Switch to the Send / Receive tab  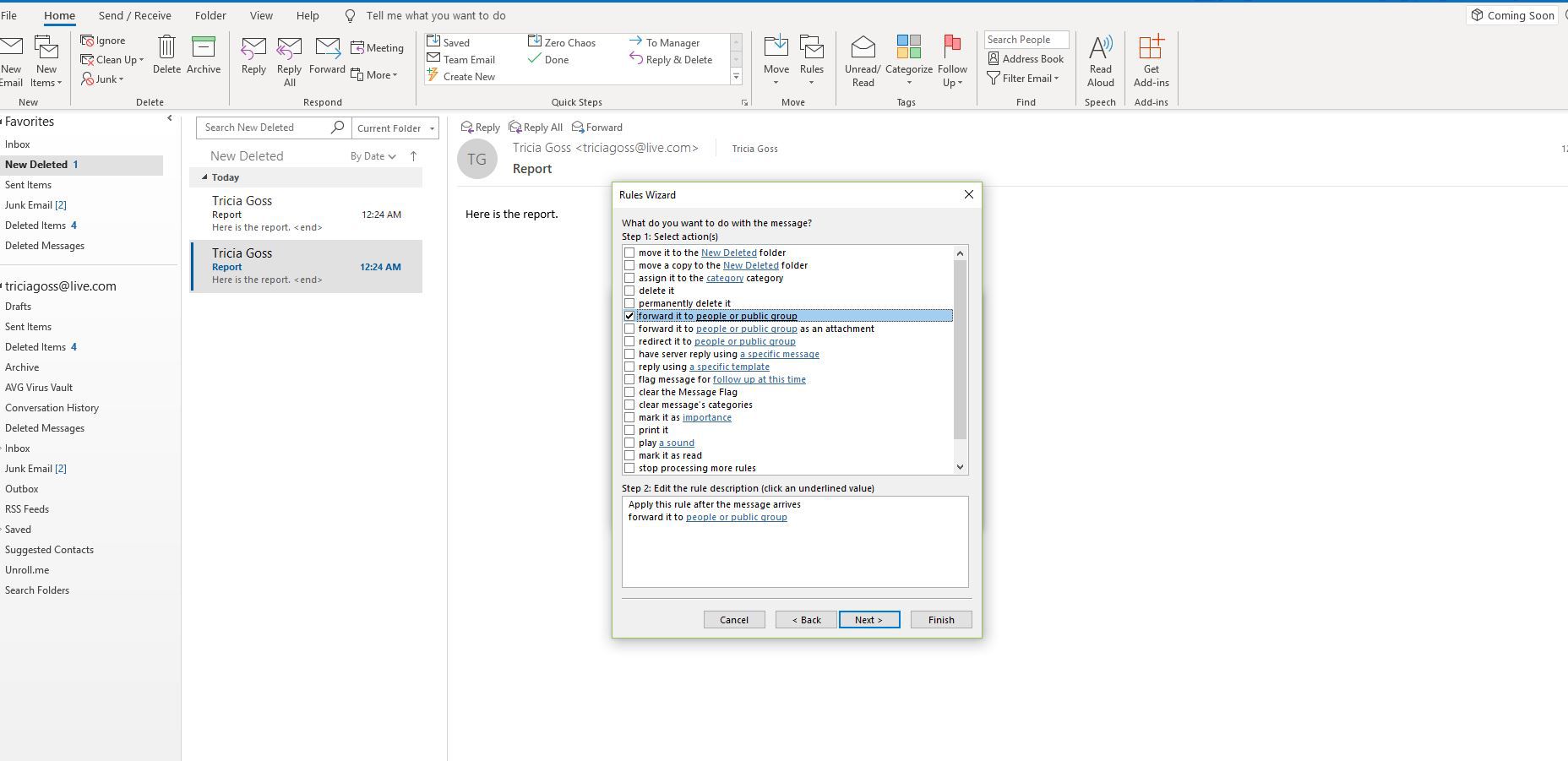(x=134, y=15)
